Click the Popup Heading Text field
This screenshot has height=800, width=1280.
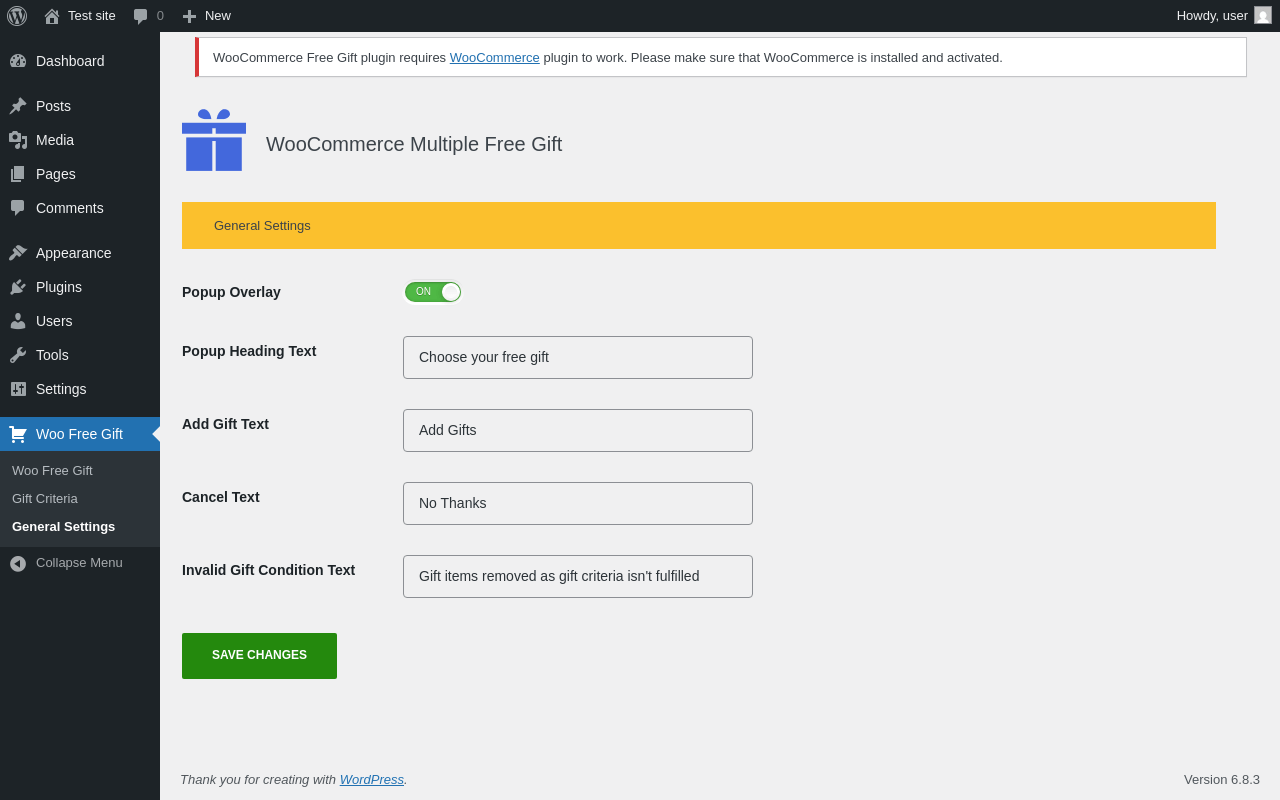(578, 357)
